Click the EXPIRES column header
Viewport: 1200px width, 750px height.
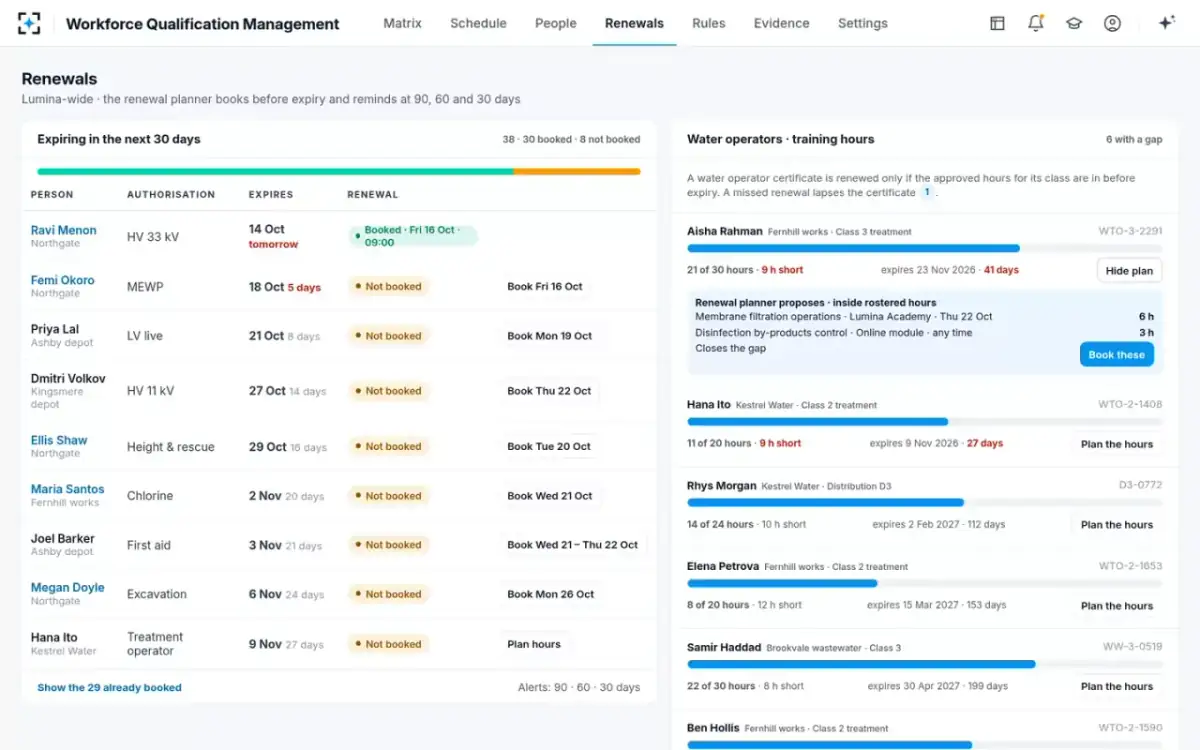pyautogui.click(x=271, y=195)
